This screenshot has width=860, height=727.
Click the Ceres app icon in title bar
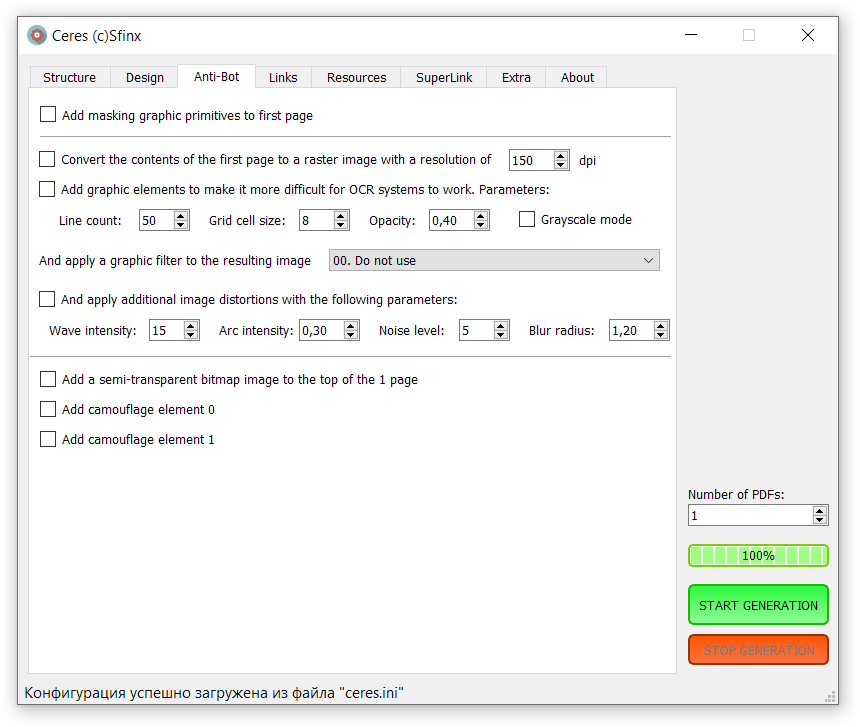coord(37,35)
